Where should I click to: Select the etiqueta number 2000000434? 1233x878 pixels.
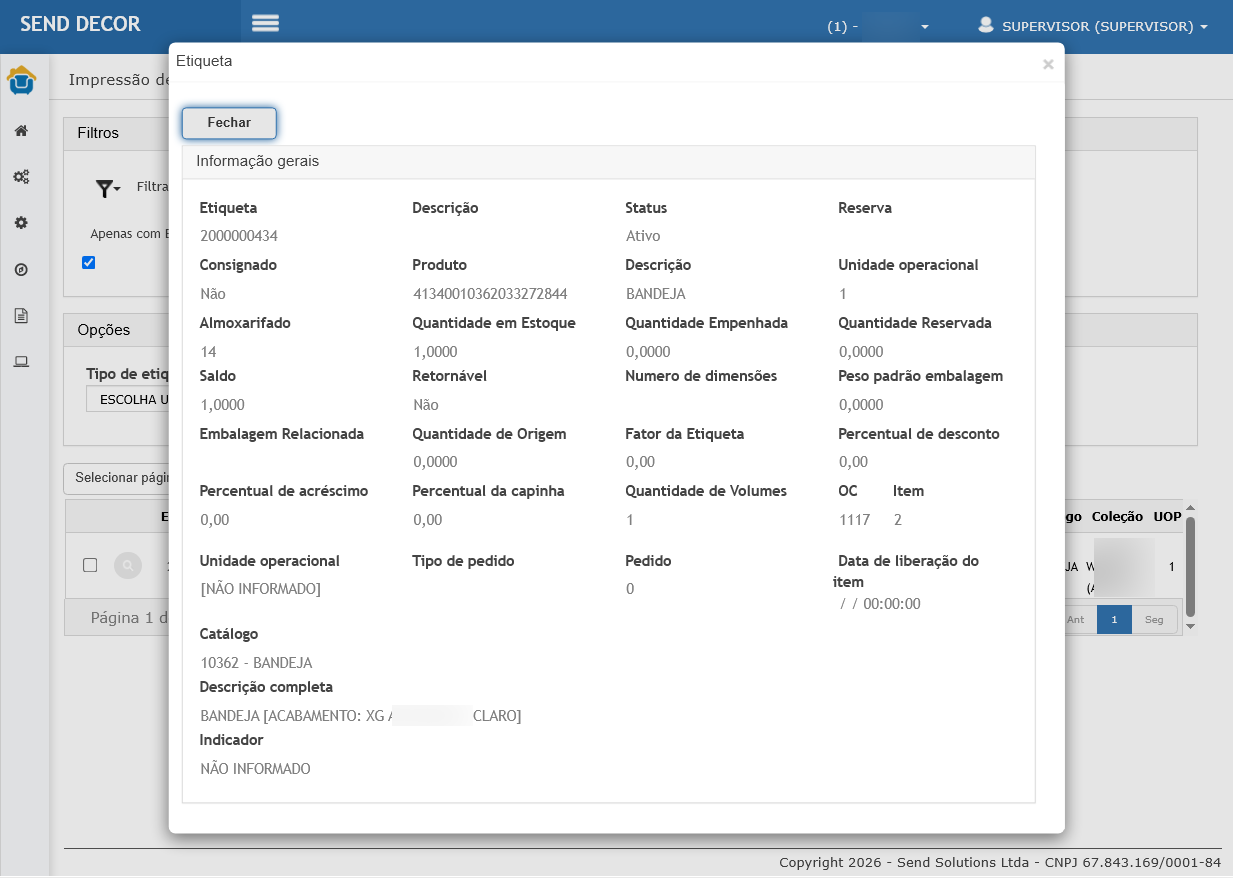coord(239,236)
